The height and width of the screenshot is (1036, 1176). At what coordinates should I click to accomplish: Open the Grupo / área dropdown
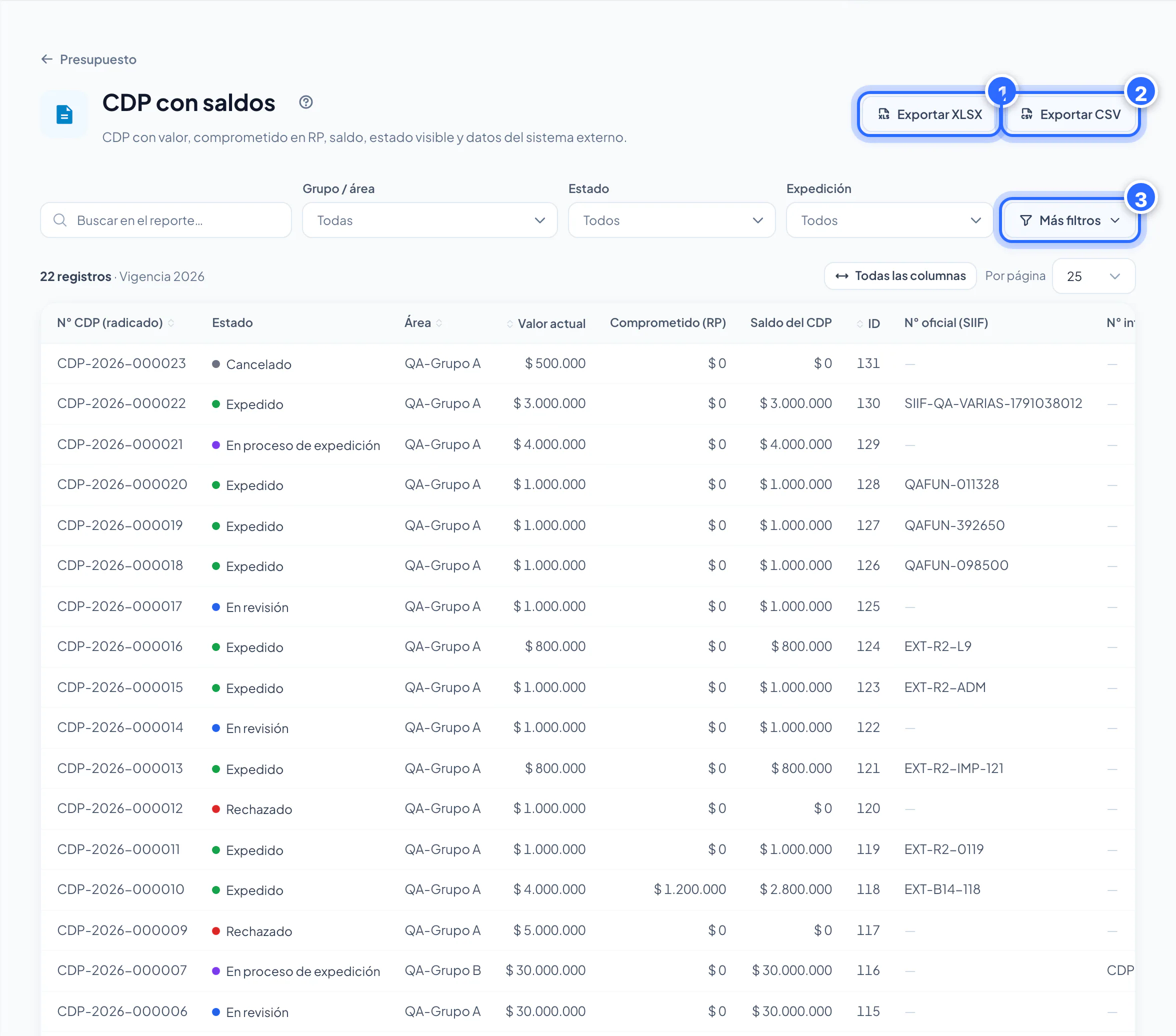pos(430,220)
